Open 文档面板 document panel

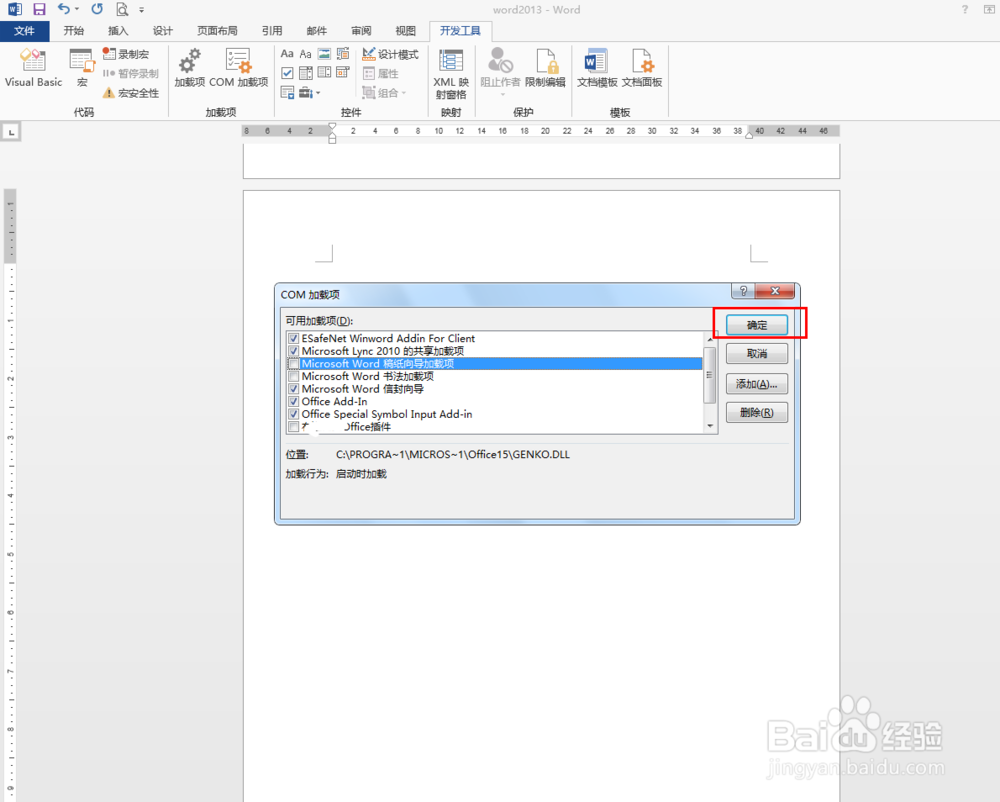642,68
